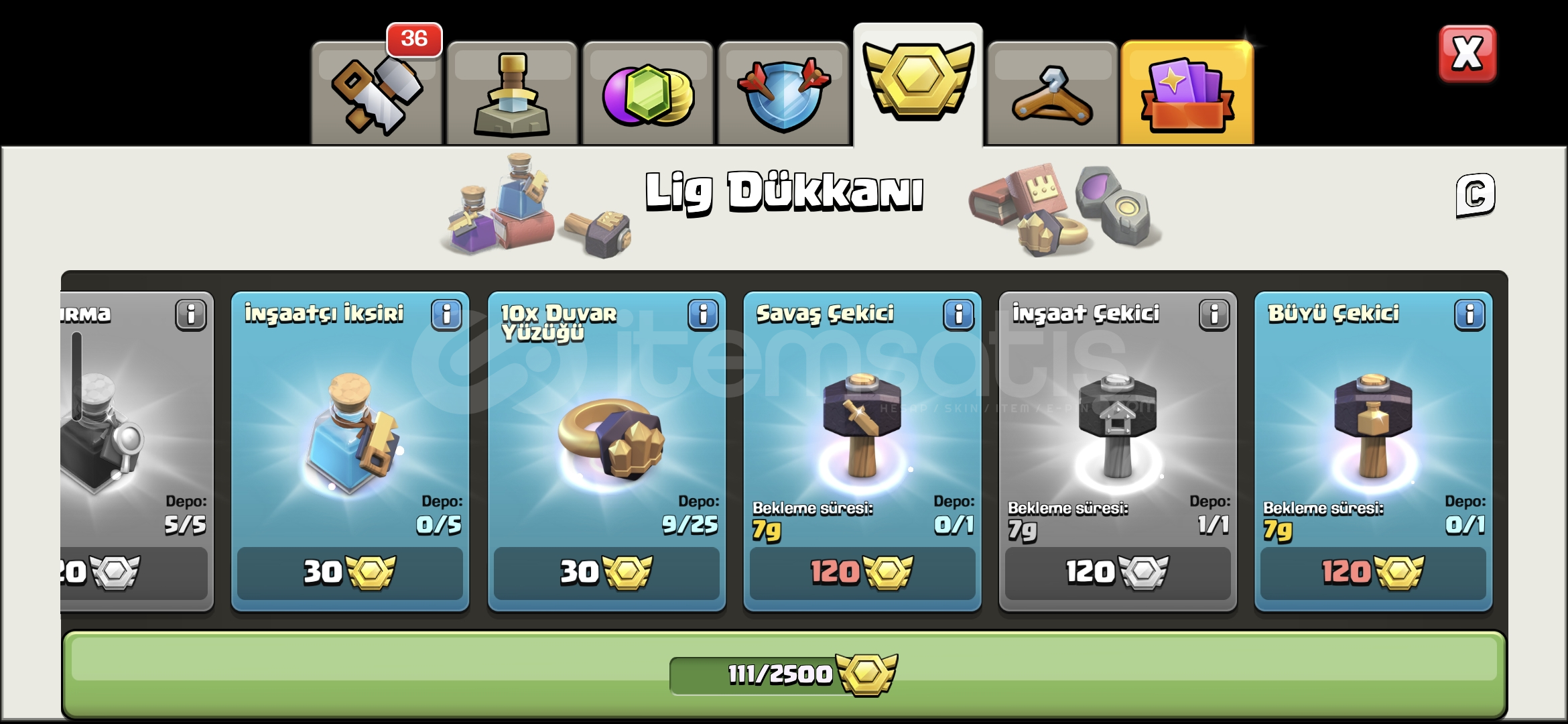
Task: Switch to the sword pedestal shop tab
Action: [513, 94]
